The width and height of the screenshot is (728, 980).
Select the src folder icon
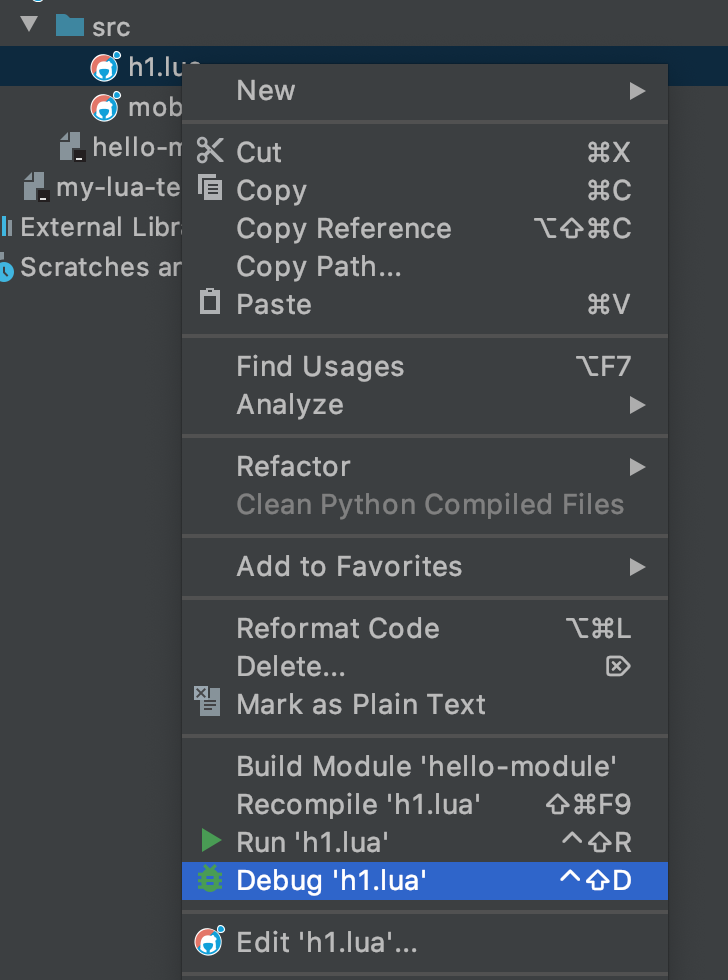(x=69, y=26)
